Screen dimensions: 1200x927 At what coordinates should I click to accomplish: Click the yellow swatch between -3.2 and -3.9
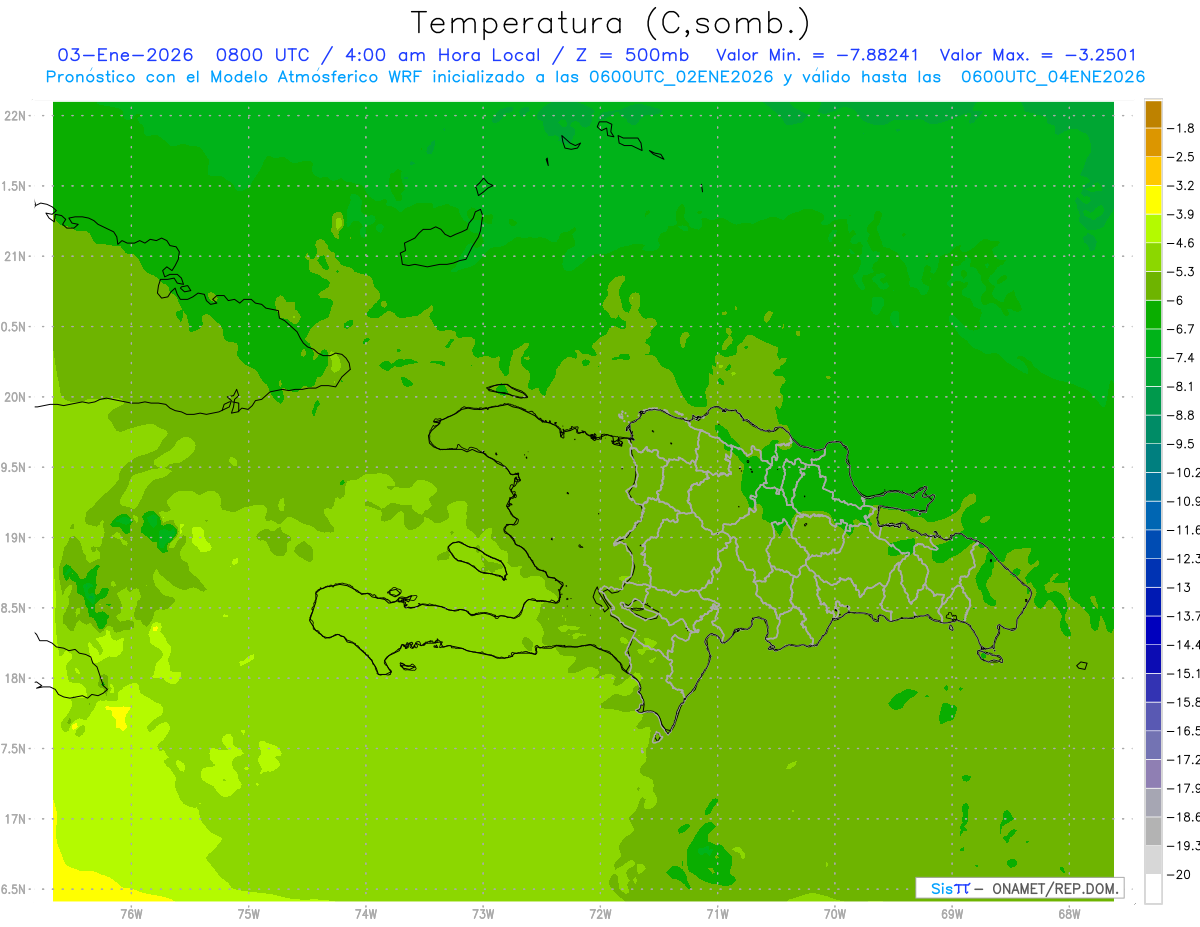point(1153,200)
